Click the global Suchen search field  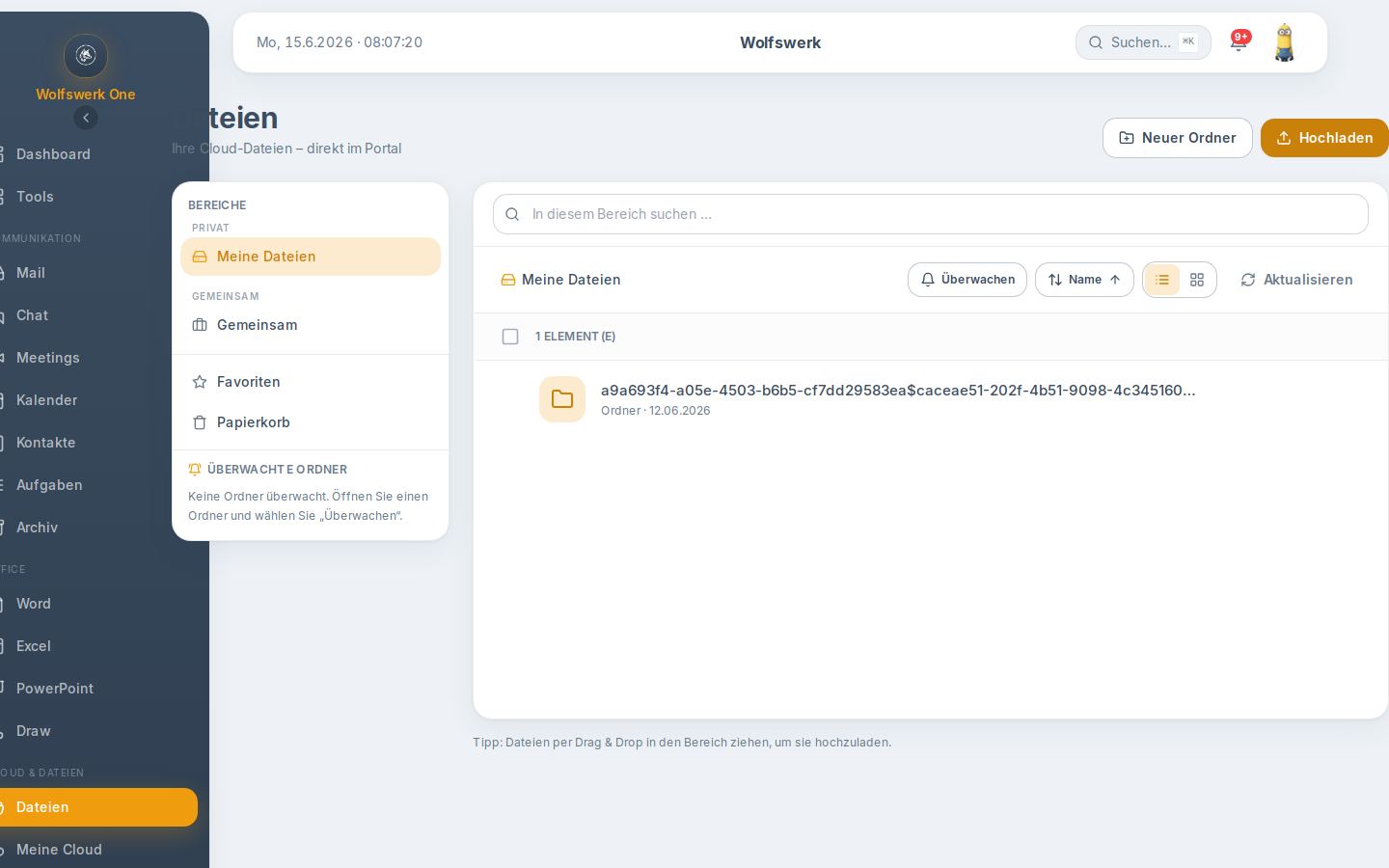point(1143,42)
